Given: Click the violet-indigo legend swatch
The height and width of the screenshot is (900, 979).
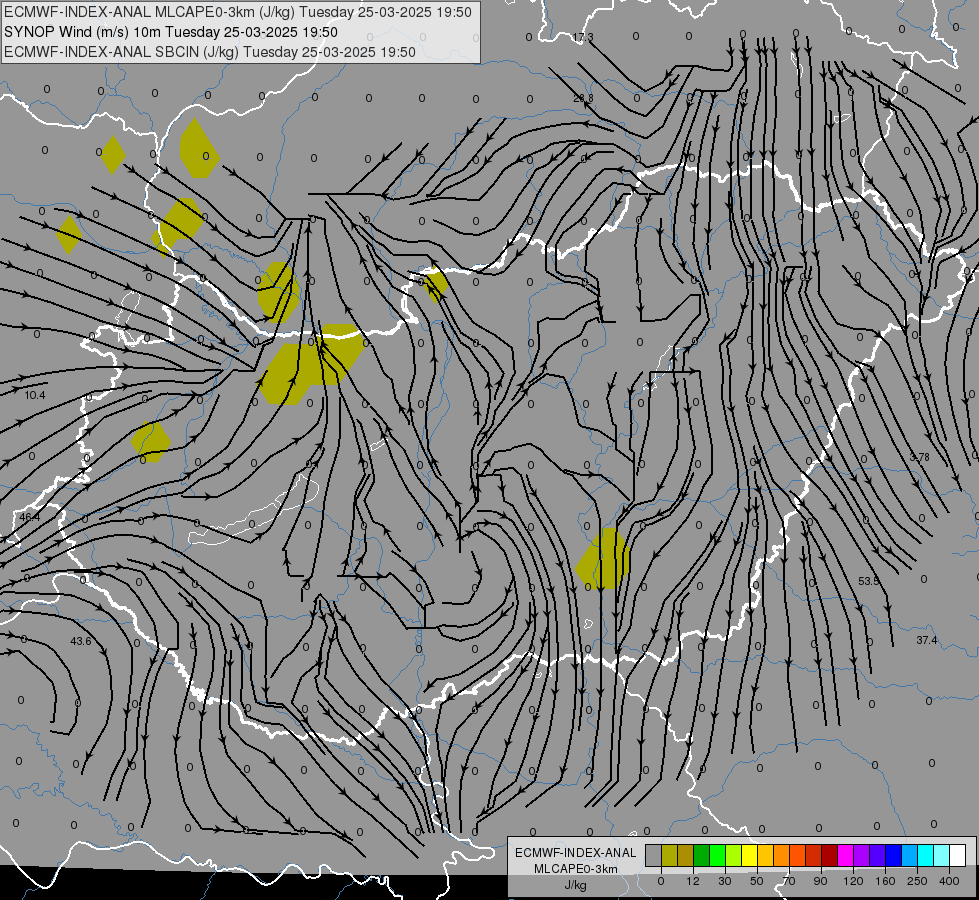Looking at the screenshot, I should (878, 855).
